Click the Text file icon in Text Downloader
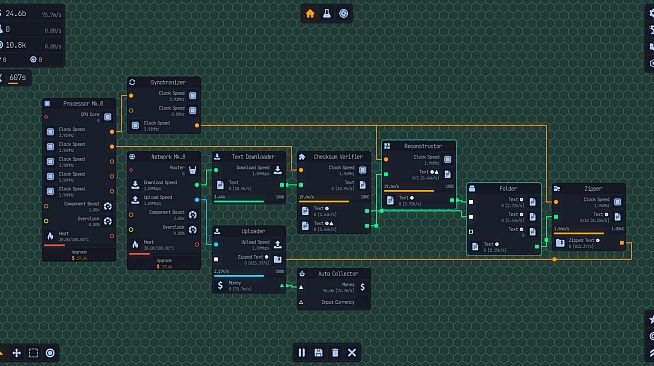The height and width of the screenshot is (366, 654). click(220, 185)
